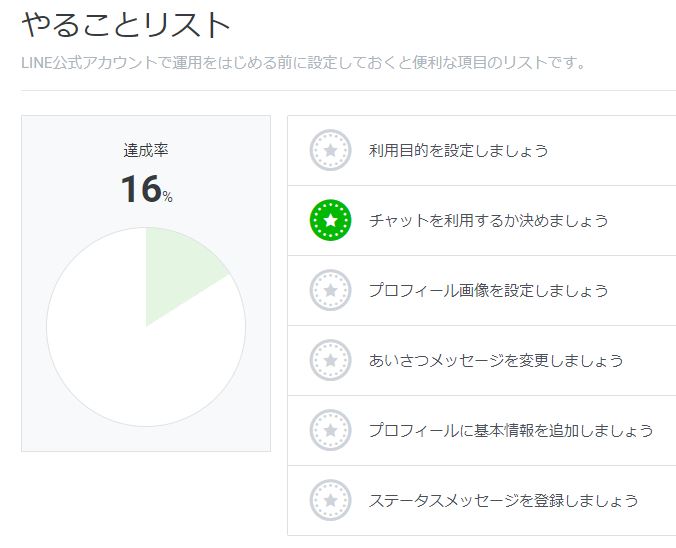Open the ステータスメッセージを登録しましょう item
676x548 pixels.
click(503, 500)
